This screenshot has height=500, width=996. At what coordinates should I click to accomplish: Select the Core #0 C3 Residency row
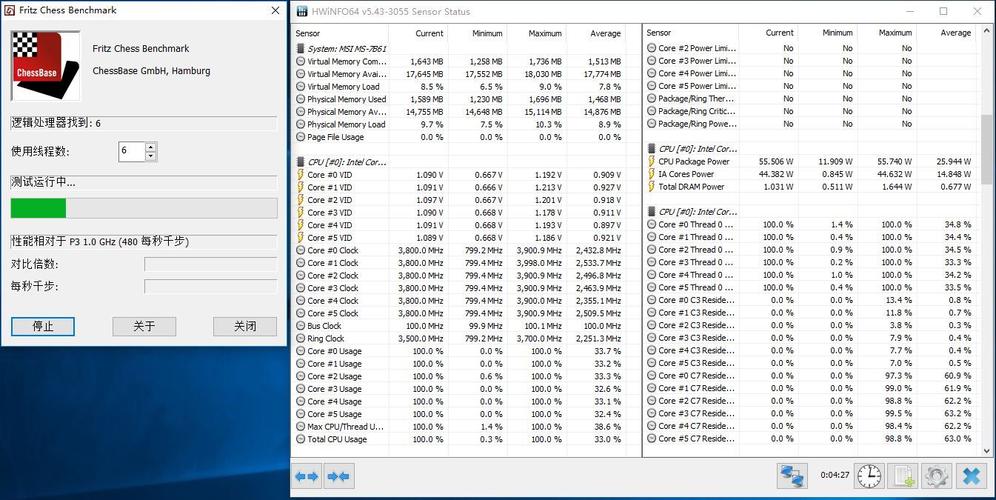coord(811,300)
